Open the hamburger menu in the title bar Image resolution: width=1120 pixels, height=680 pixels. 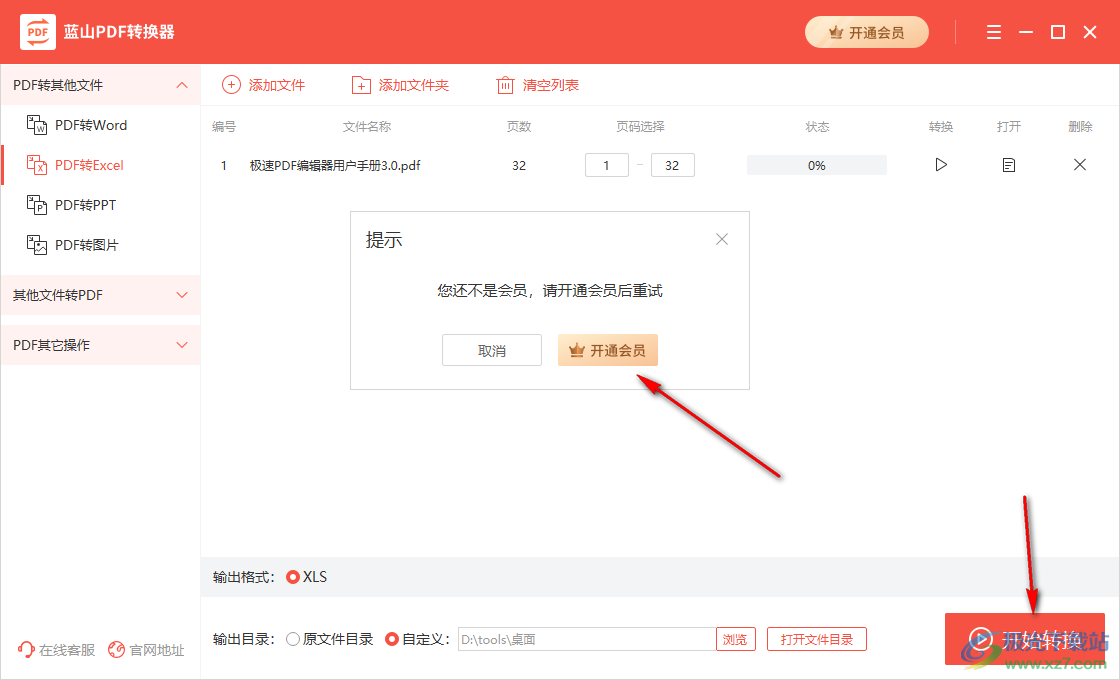[994, 32]
